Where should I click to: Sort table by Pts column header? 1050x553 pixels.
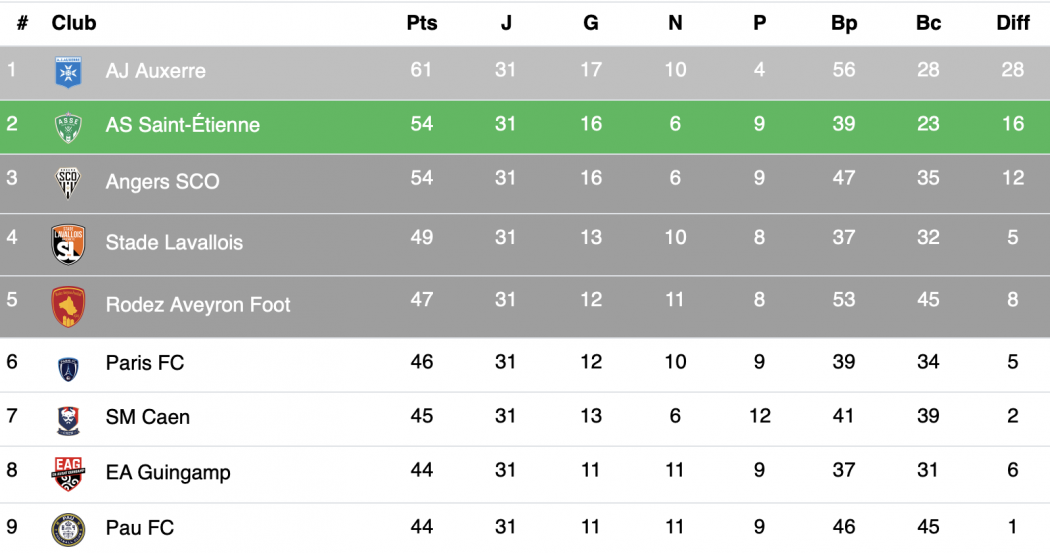pos(422,23)
